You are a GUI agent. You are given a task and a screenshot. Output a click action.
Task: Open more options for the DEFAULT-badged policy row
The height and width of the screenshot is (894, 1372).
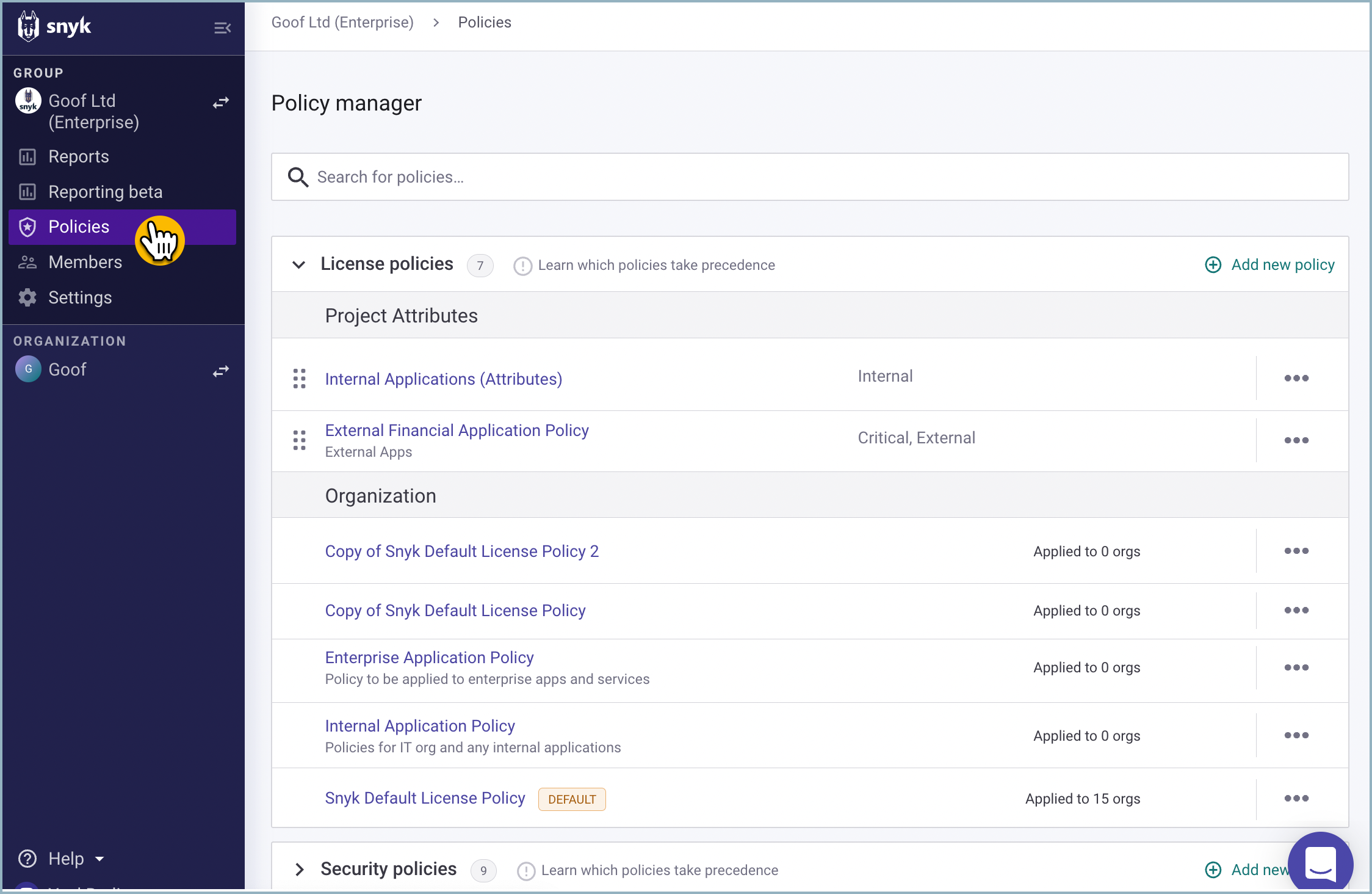(1296, 798)
